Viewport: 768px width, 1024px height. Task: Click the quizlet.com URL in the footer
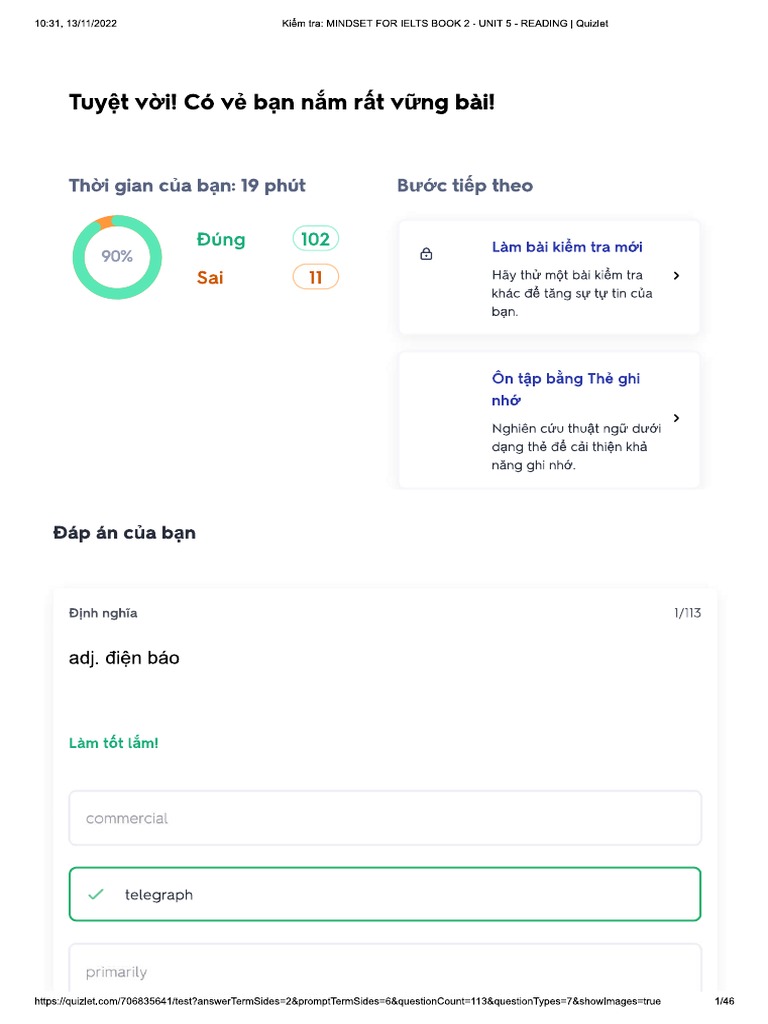tap(348, 1002)
